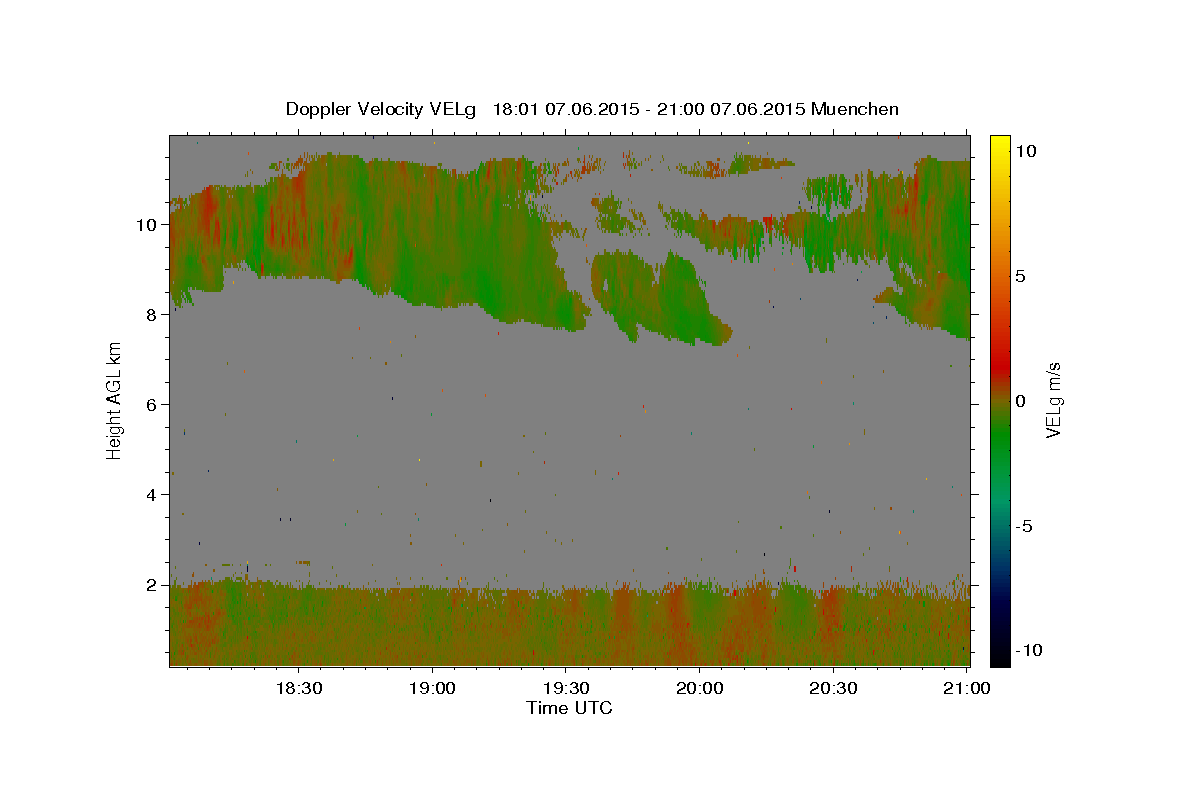1200x800 pixels.
Task: Click the date range "18:01 07.06.2015 - 21:00 07.06.2015" in the title
Action: pyautogui.click(x=650, y=109)
